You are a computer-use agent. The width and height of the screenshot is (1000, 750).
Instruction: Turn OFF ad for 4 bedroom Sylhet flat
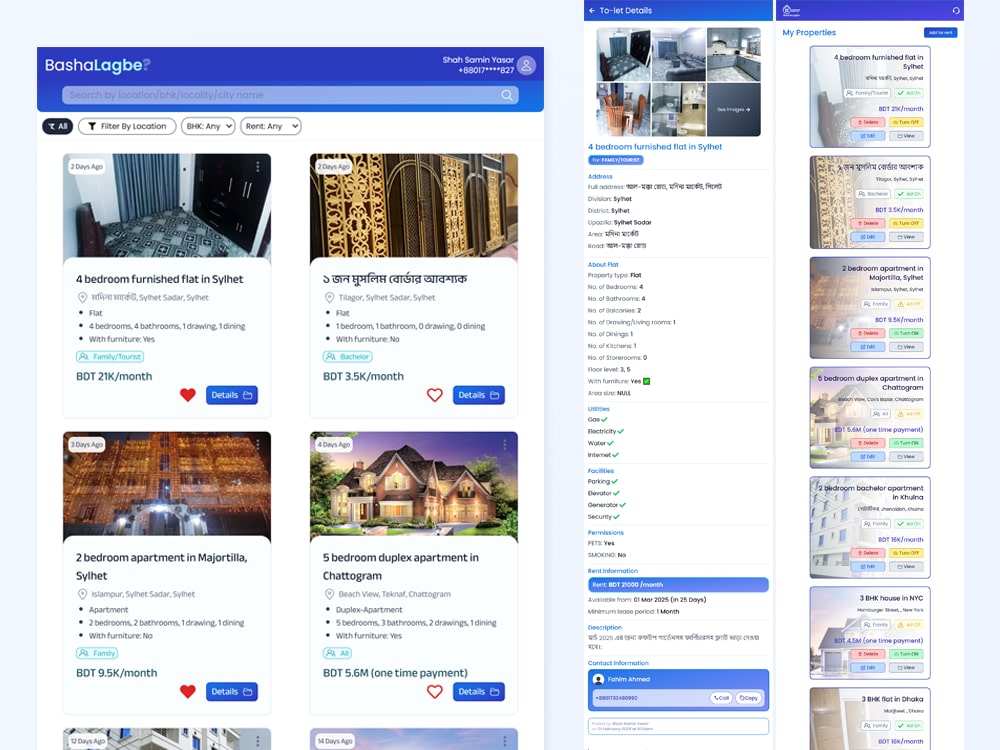pyautogui.click(x=906, y=122)
